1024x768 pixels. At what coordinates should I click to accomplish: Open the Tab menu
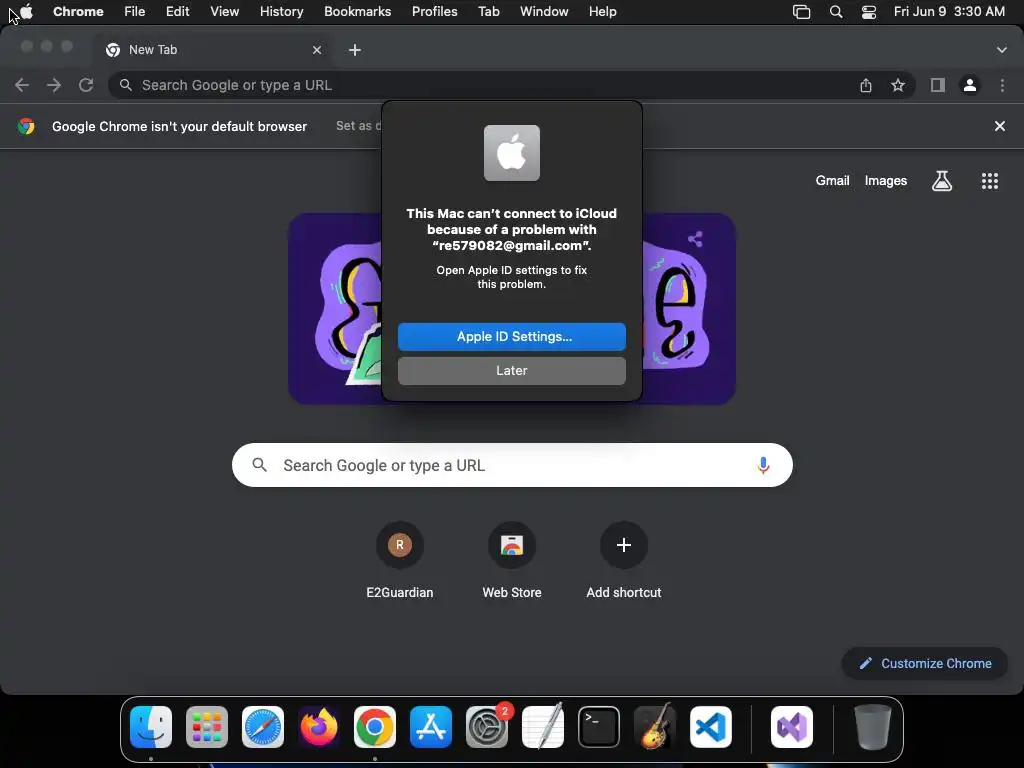click(x=488, y=12)
